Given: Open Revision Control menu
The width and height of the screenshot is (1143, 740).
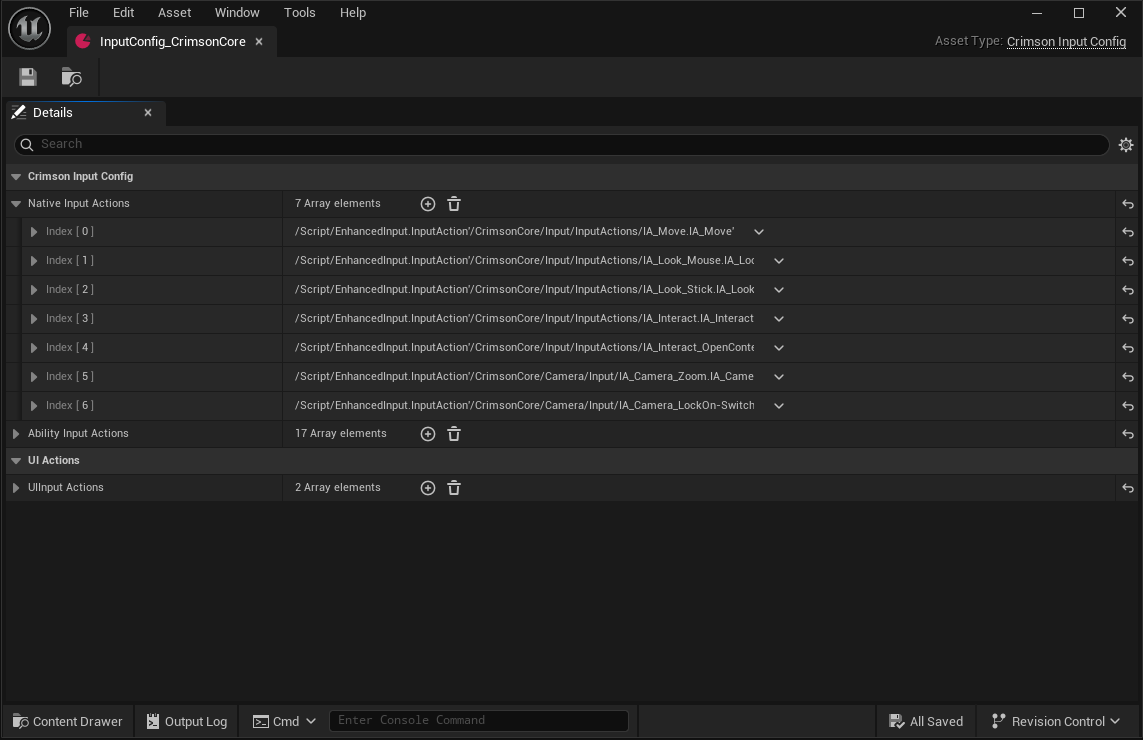Looking at the screenshot, I should 1056,721.
